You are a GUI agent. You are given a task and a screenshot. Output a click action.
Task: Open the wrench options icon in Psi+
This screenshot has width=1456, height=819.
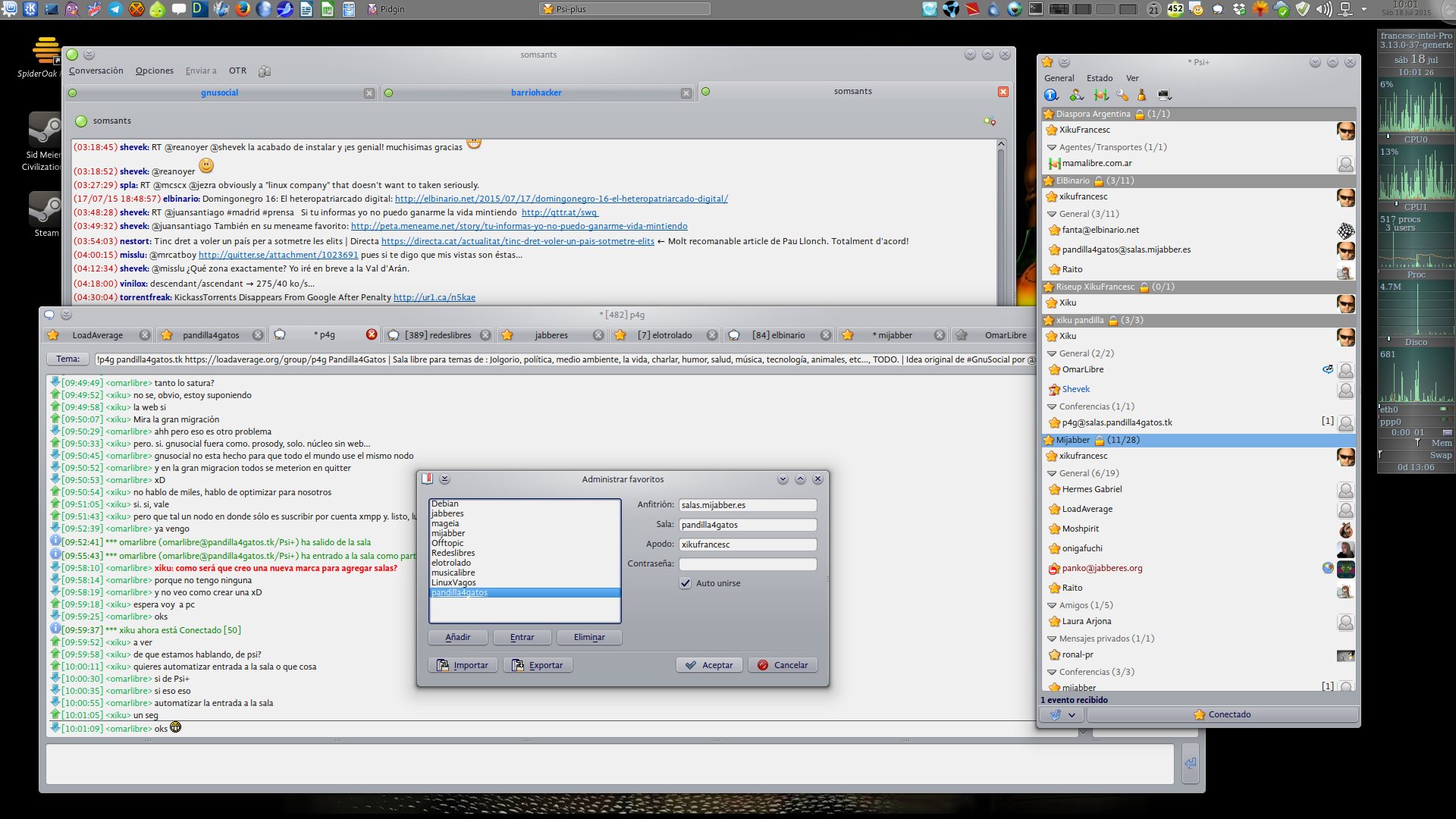click(1122, 95)
